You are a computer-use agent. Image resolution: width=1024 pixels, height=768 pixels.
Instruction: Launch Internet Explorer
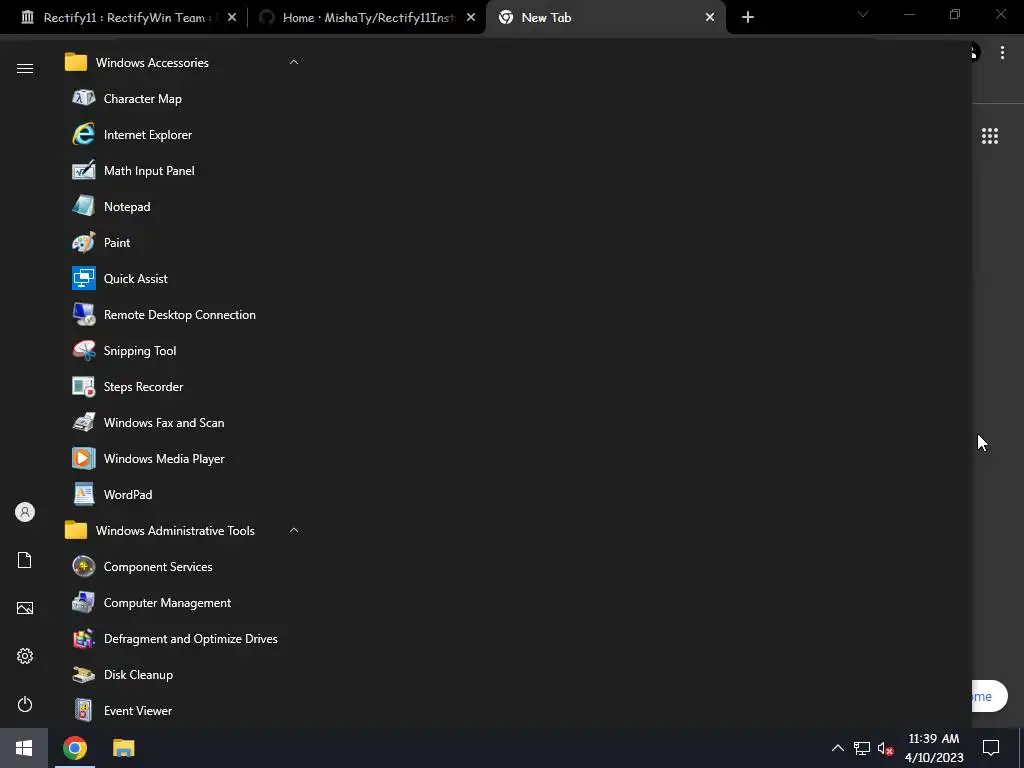click(x=183, y=135)
